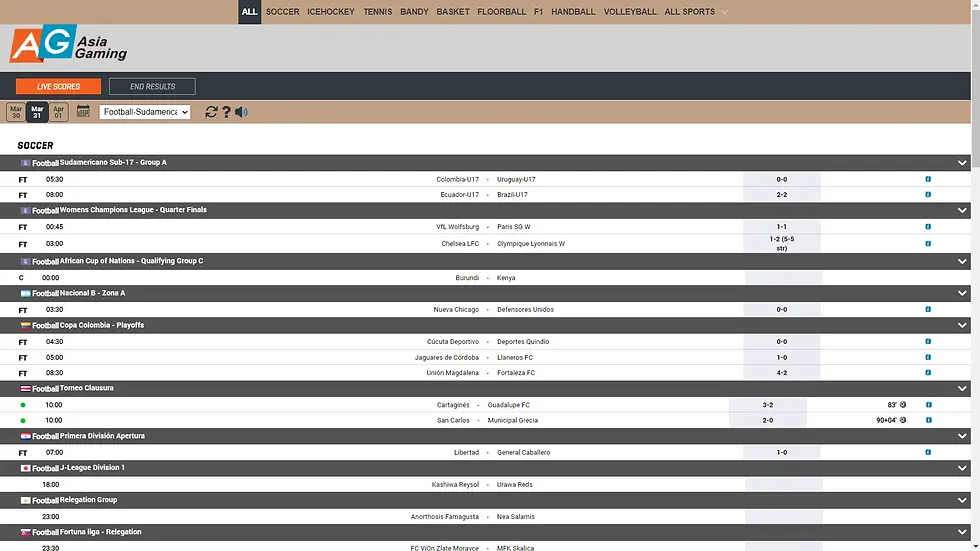
Task: Collapse Primera División Apertura section
Action: click(962, 436)
